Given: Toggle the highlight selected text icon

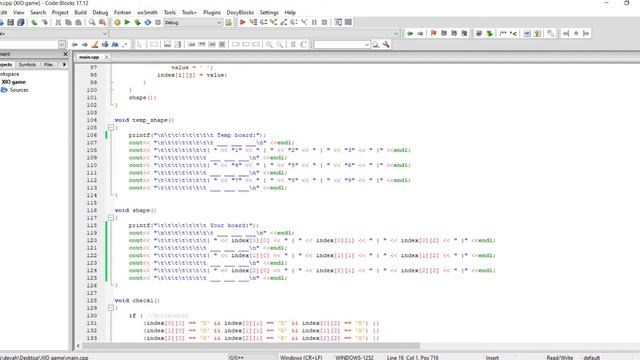Looking at the screenshot, I should coord(95,44).
